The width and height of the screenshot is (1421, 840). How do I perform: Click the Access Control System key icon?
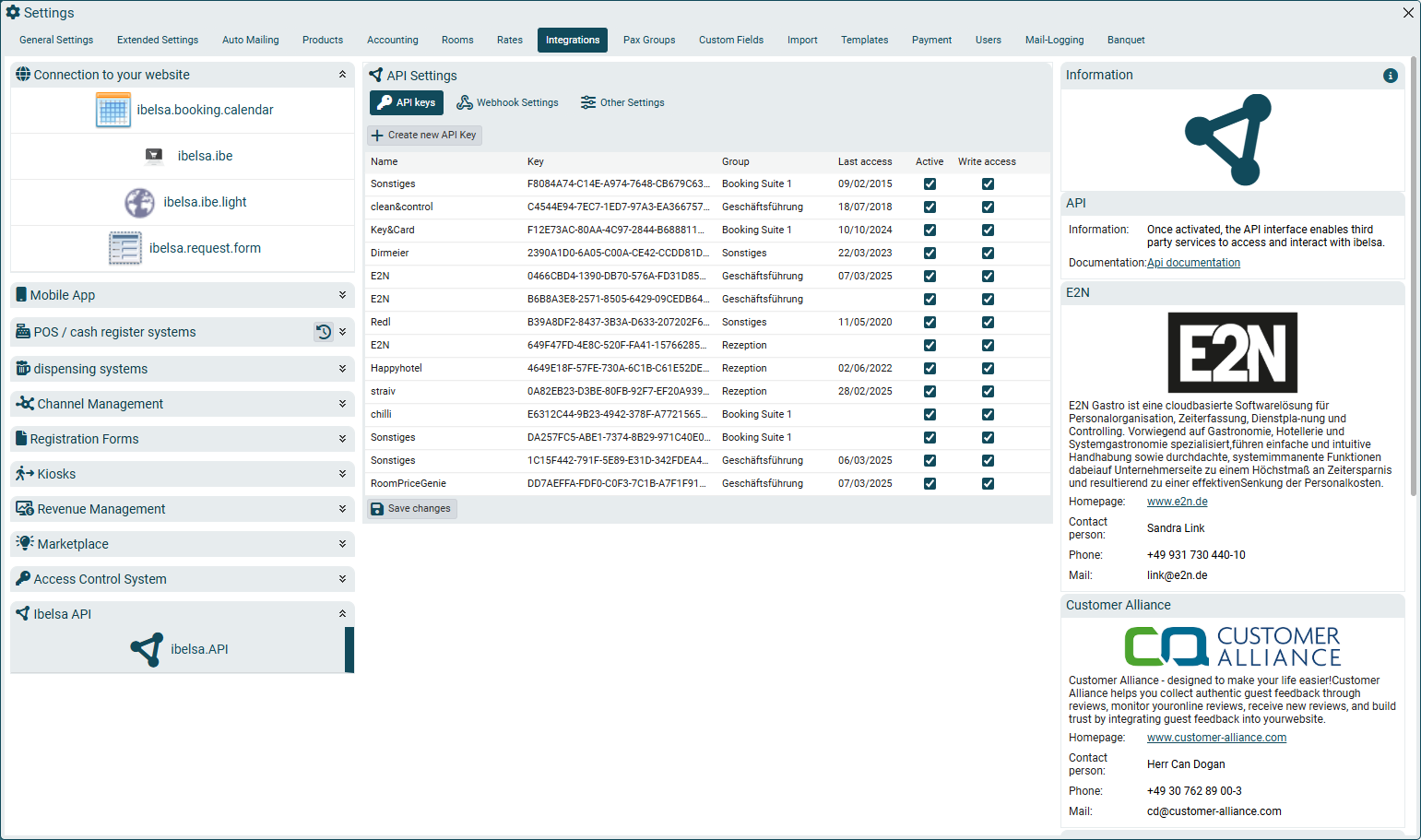click(23, 579)
